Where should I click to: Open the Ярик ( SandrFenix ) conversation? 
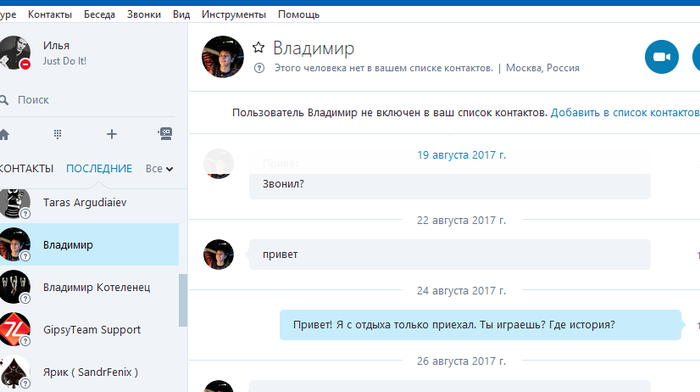point(89,372)
